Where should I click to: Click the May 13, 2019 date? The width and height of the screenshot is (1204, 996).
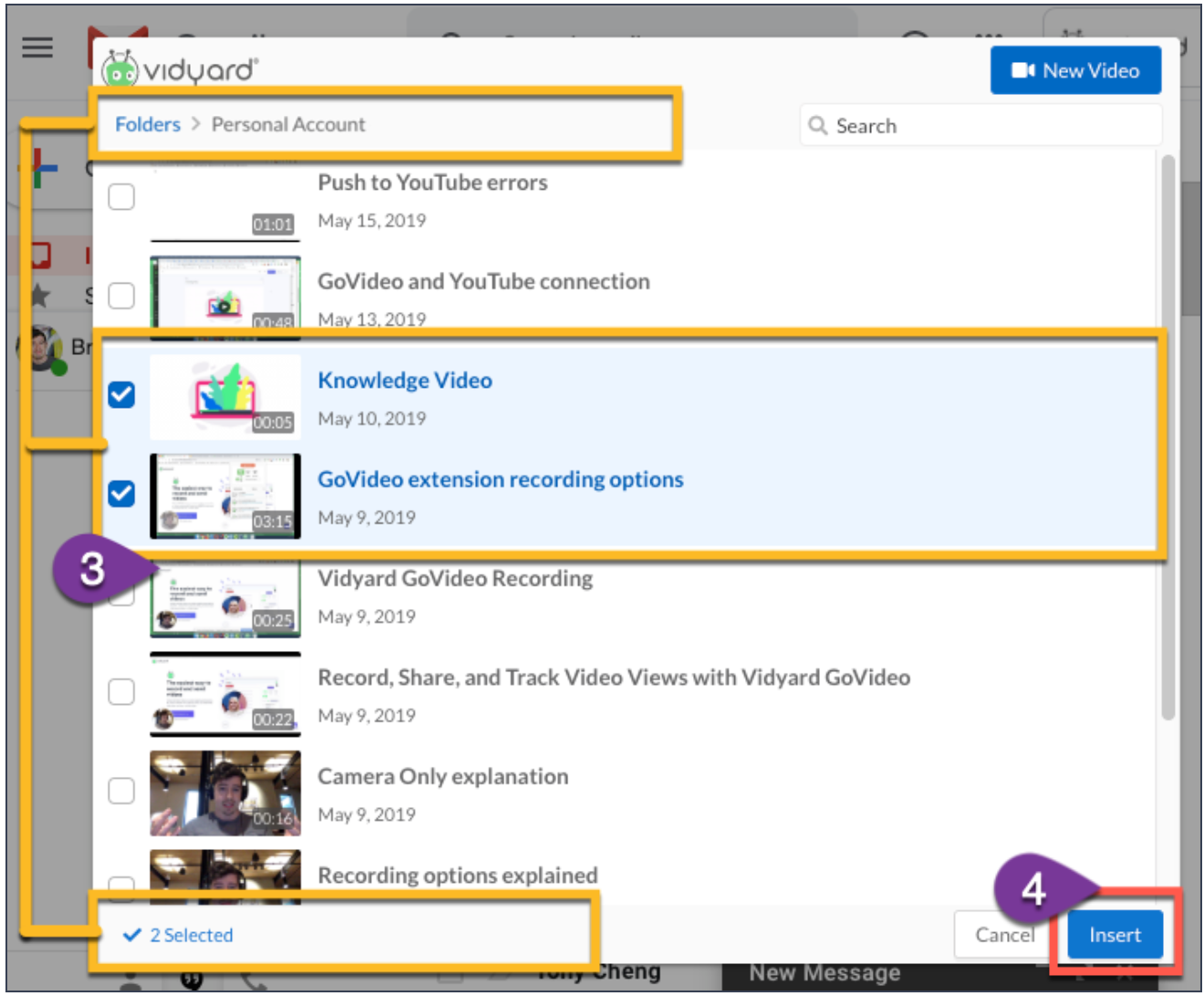tap(372, 319)
